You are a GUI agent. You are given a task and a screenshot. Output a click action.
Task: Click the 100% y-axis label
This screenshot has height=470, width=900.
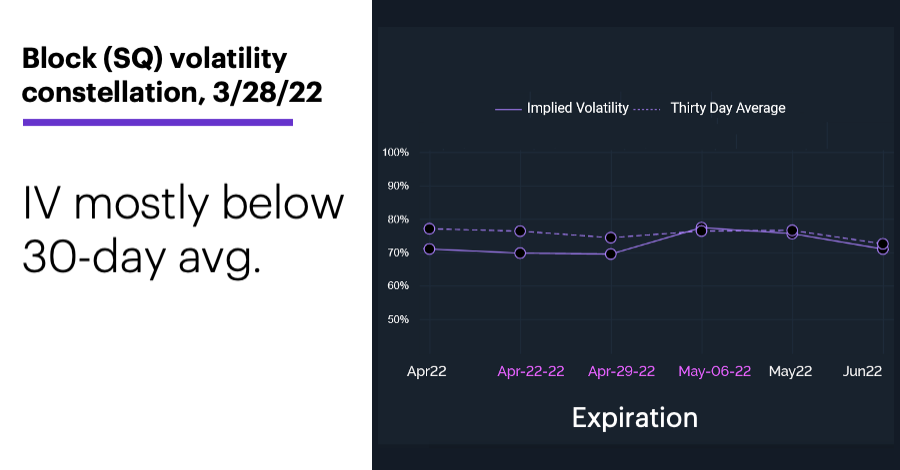(395, 153)
